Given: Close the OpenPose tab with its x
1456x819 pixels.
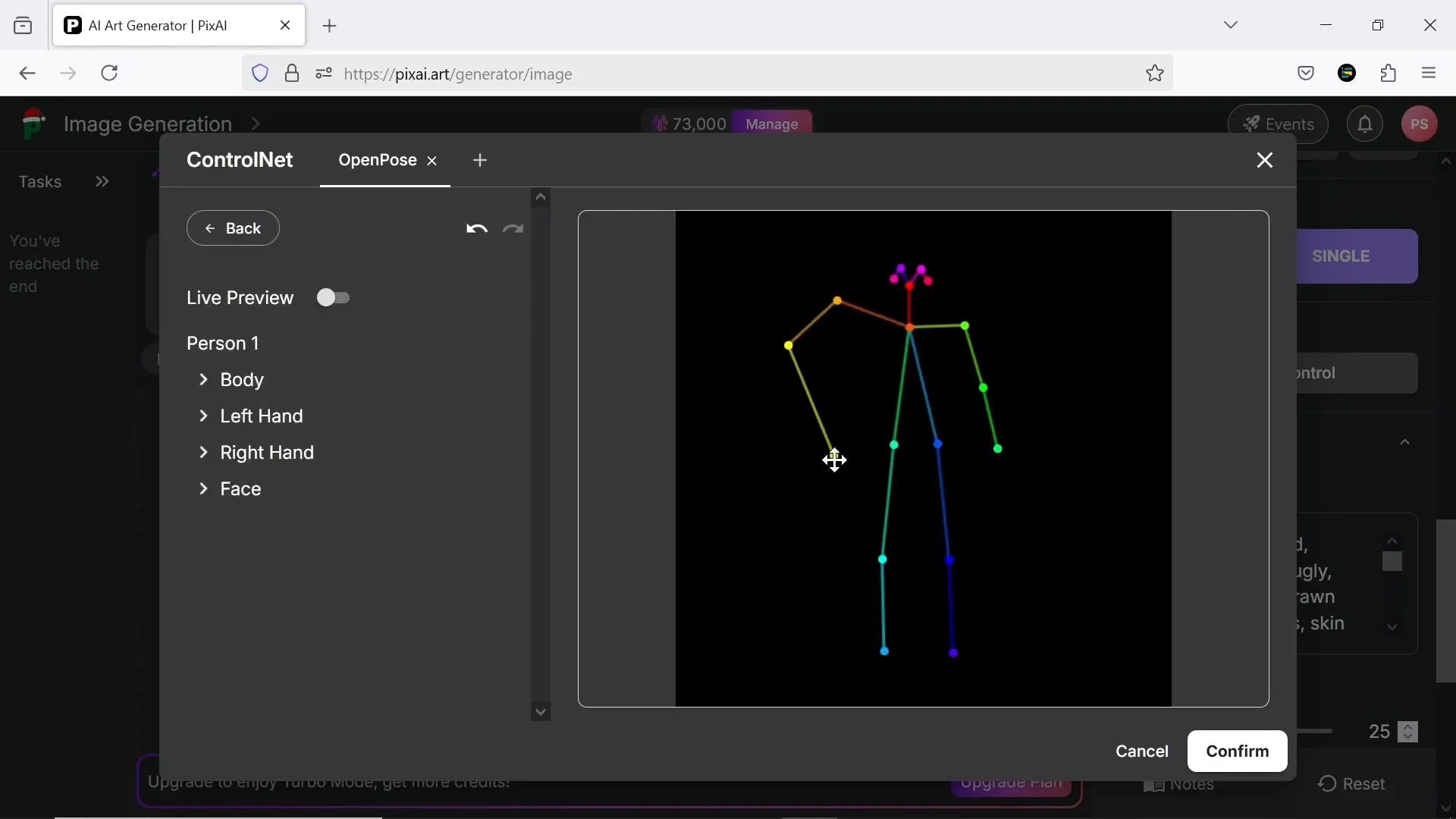Looking at the screenshot, I should click(432, 161).
